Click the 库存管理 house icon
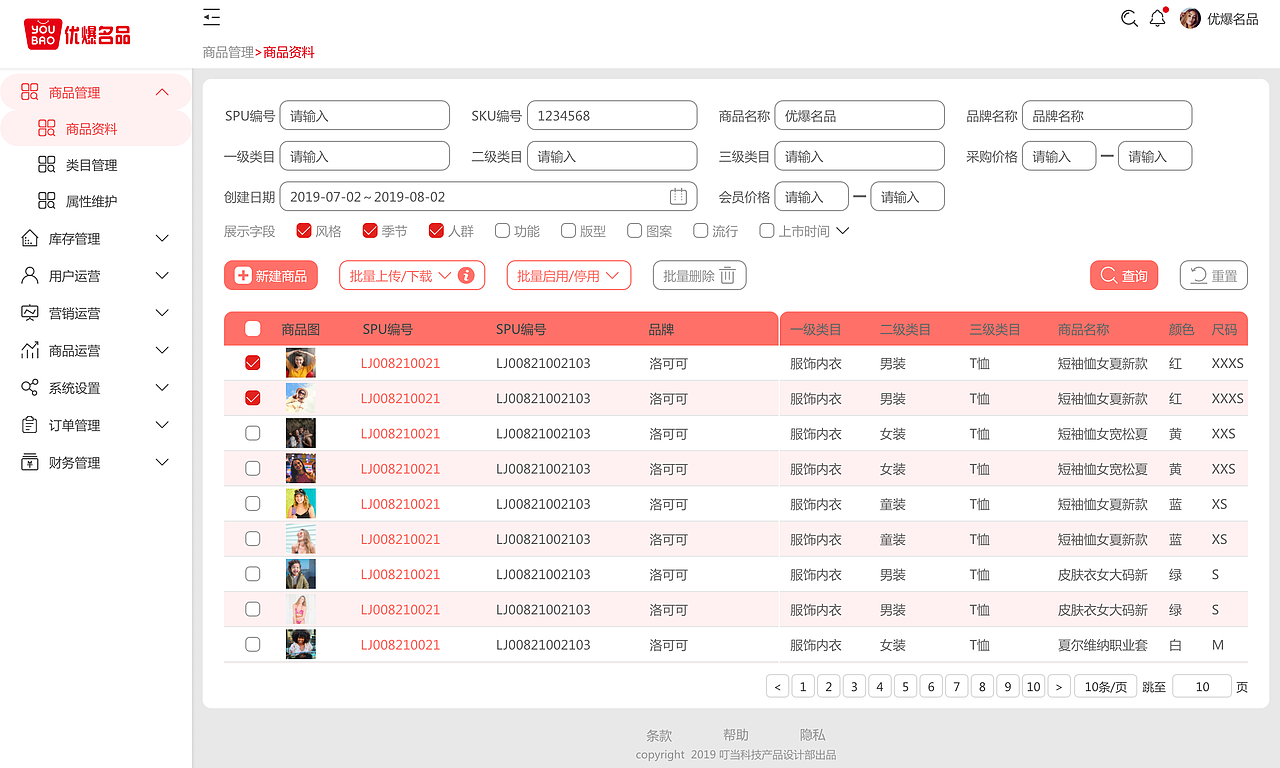 pyautogui.click(x=29, y=238)
